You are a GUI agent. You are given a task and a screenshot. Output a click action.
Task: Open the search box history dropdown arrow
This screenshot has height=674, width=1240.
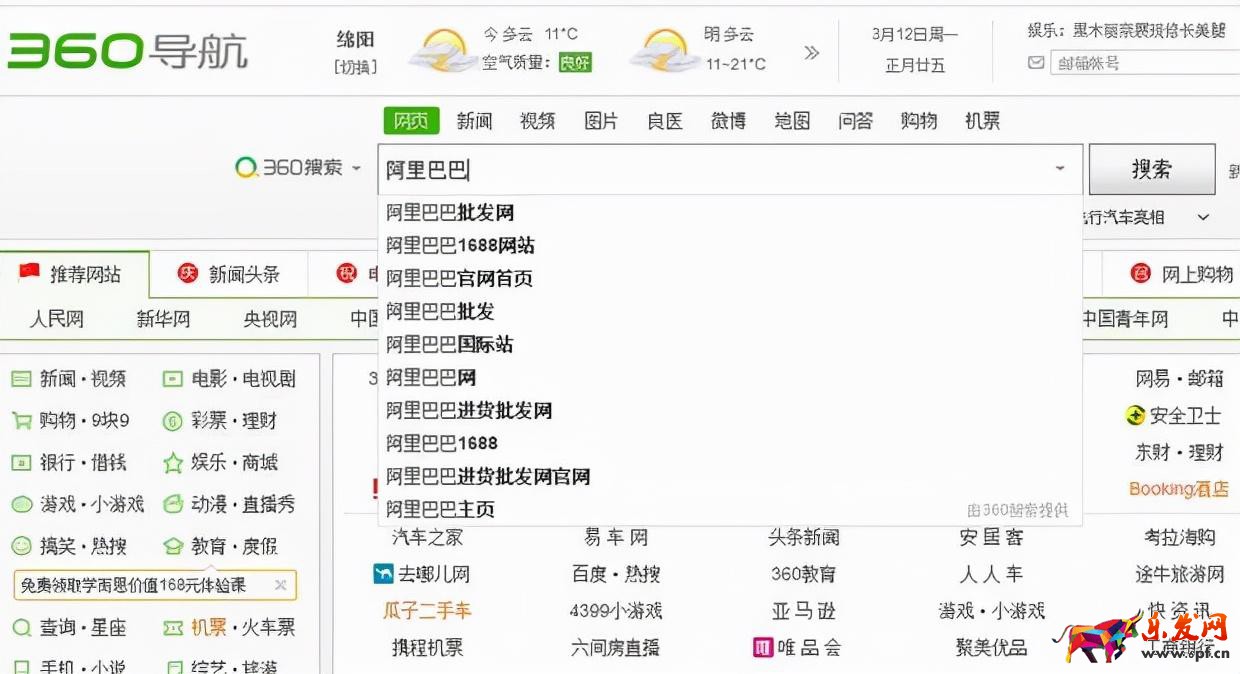pyautogui.click(x=1060, y=169)
